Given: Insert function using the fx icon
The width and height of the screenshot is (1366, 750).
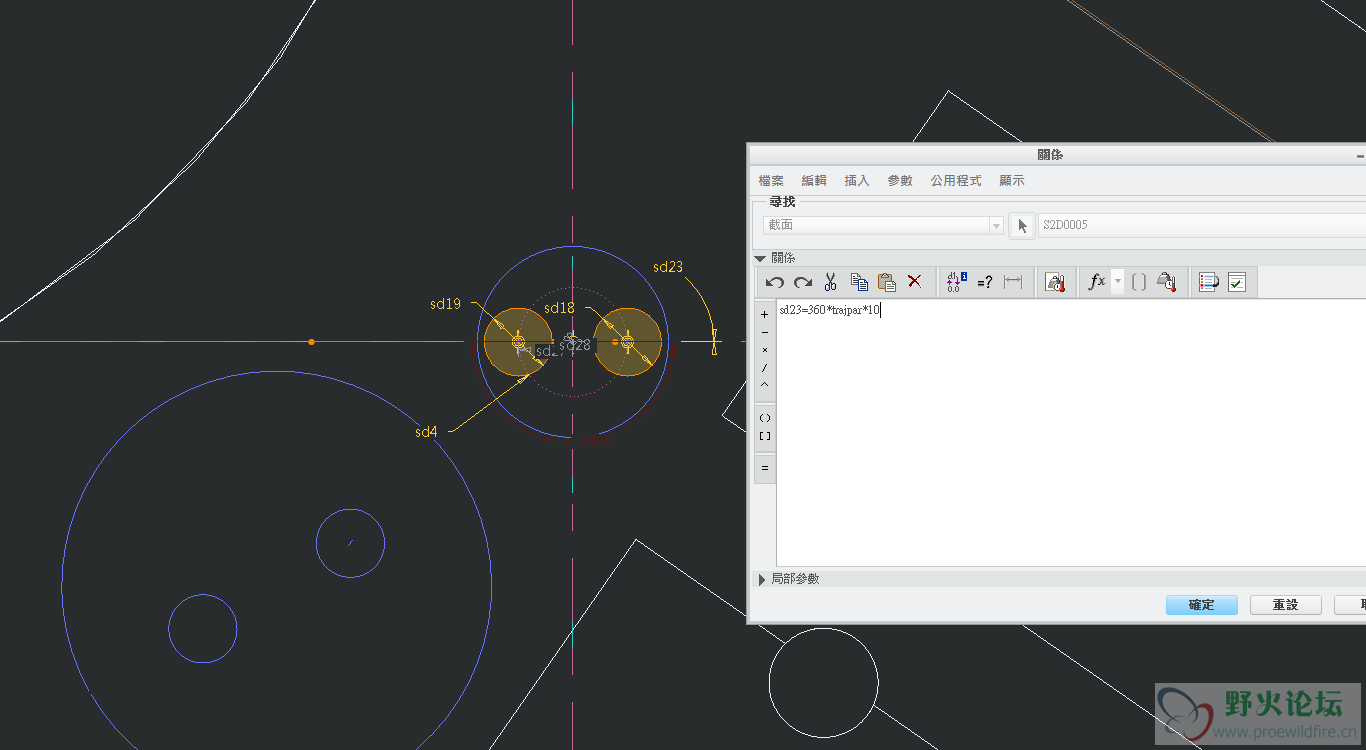Looking at the screenshot, I should point(1097,282).
